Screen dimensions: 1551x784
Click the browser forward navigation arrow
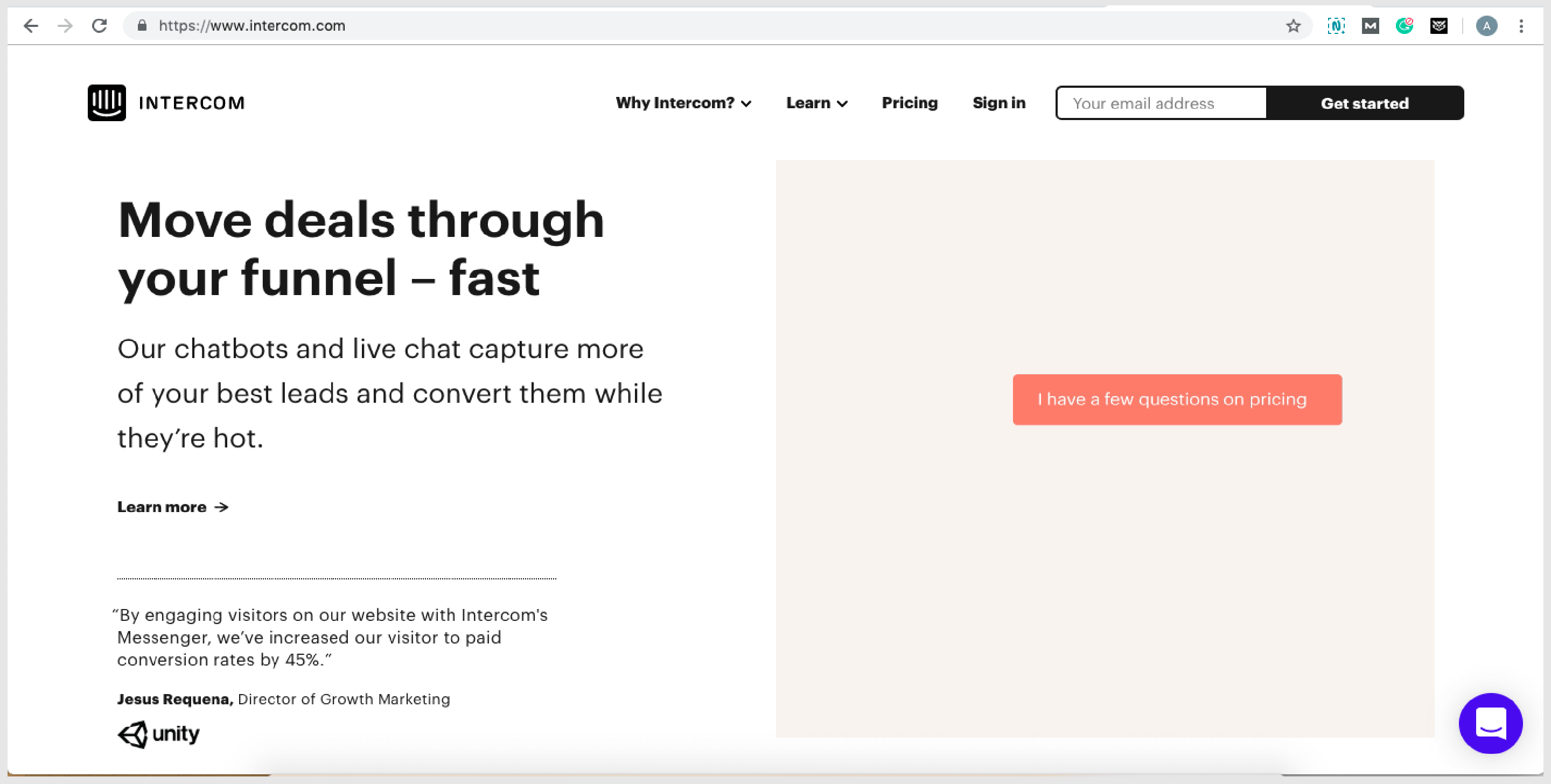tap(65, 25)
